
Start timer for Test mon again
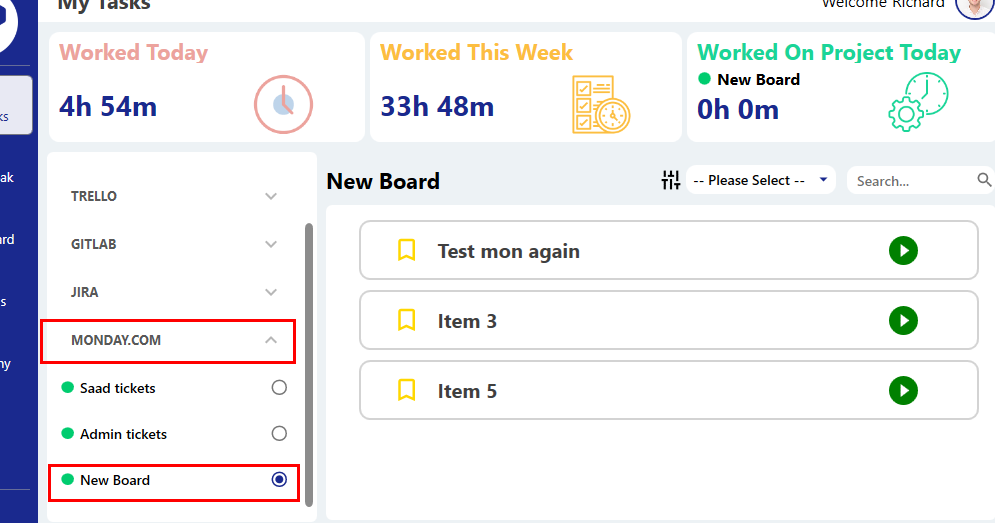tap(903, 251)
